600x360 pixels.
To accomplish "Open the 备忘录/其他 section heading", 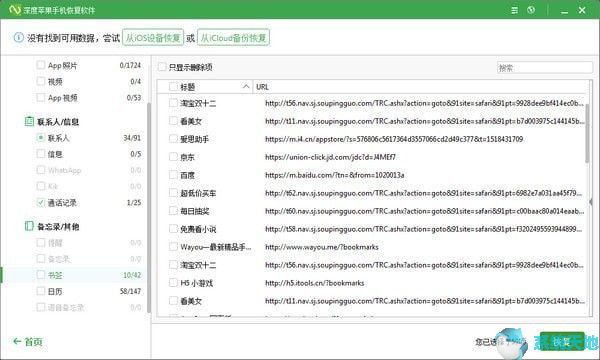I will pos(58,226).
